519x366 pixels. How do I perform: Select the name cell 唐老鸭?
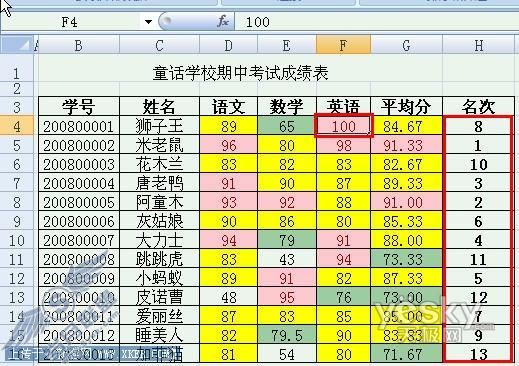(x=159, y=183)
